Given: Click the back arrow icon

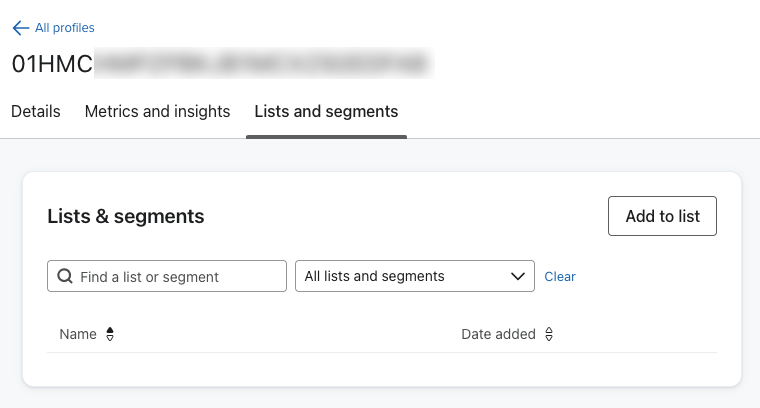Looking at the screenshot, I should [20, 28].
